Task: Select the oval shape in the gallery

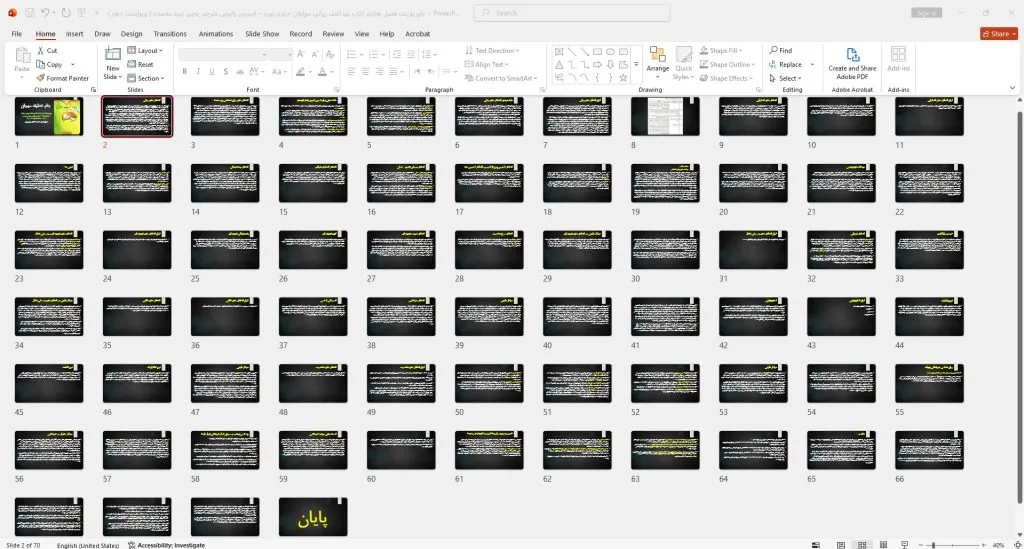Action: 610,52
